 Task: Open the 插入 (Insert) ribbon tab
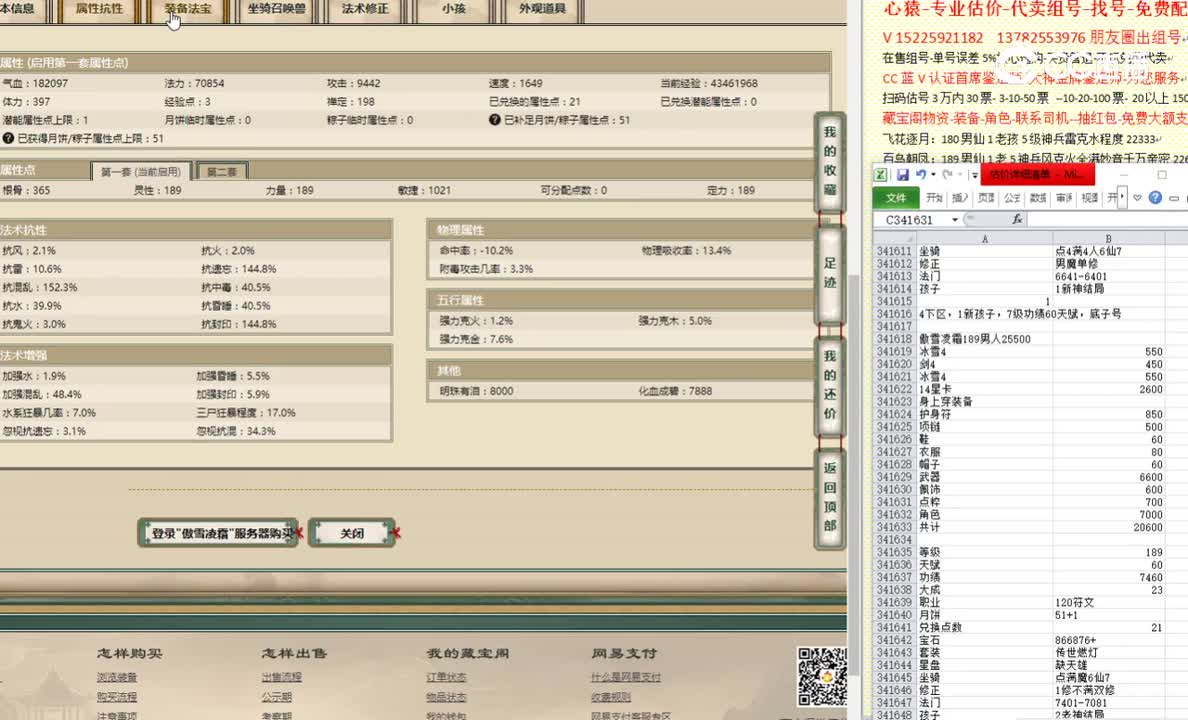pyautogui.click(x=960, y=198)
